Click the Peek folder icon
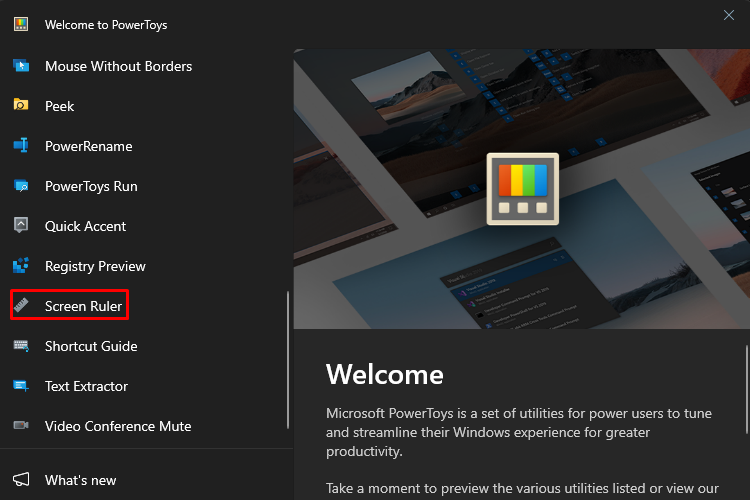The width and height of the screenshot is (750, 500). (21, 105)
